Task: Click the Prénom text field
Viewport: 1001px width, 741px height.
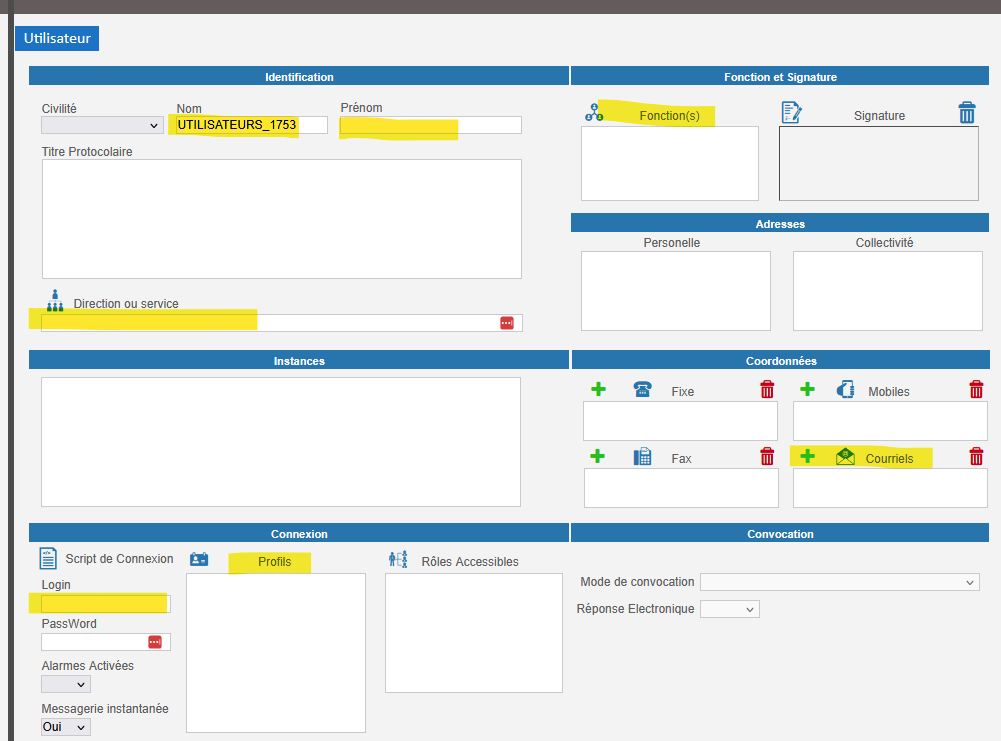Action: click(430, 126)
